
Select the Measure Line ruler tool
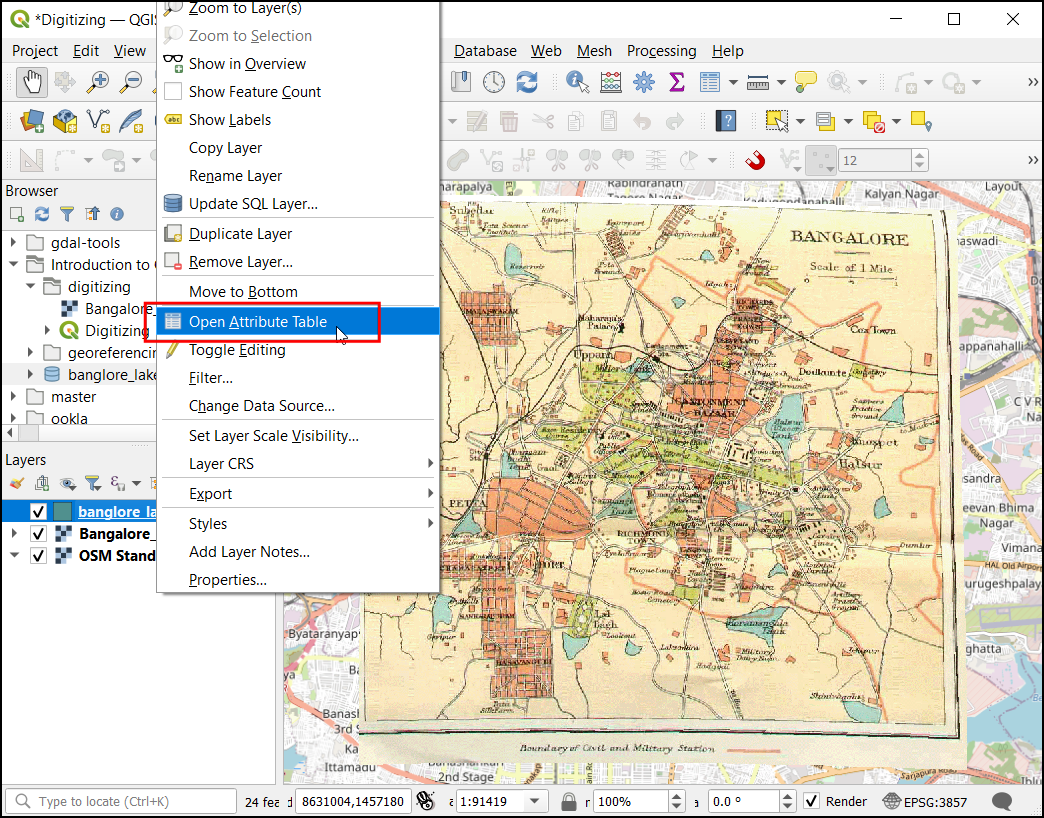[758, 82]
